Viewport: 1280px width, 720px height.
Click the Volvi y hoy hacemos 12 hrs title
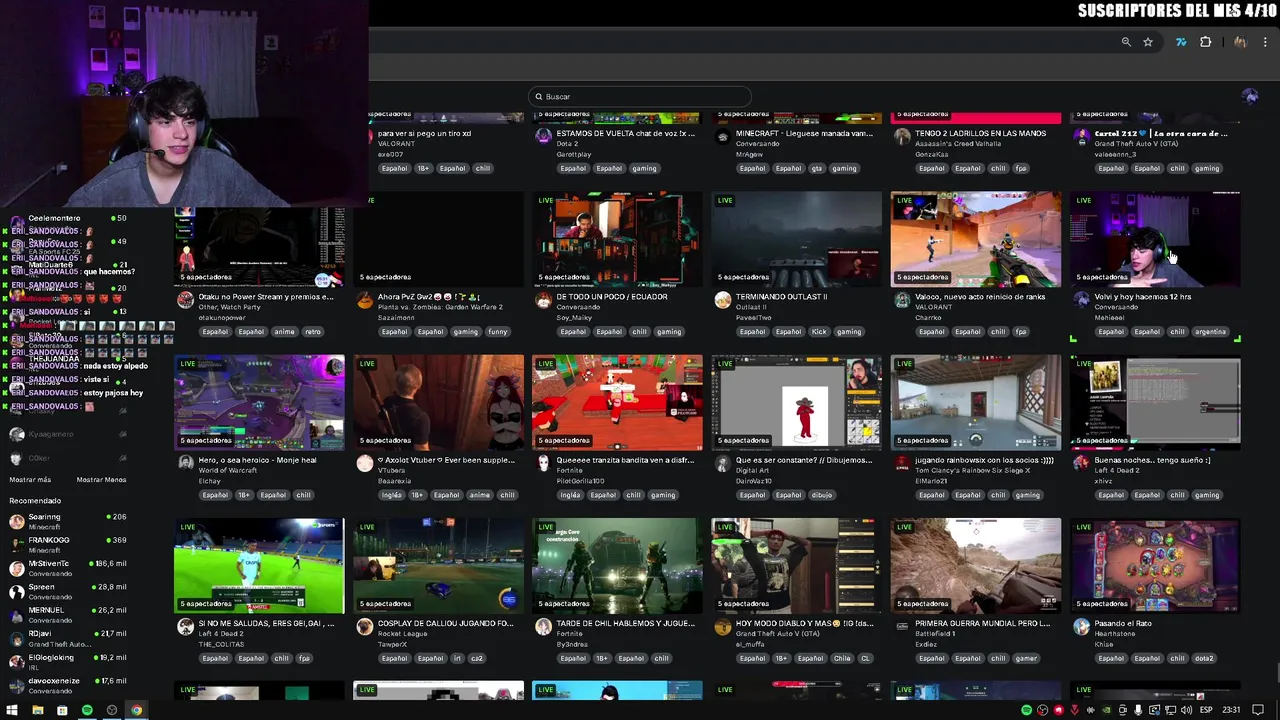click(x=1143, y=297)
